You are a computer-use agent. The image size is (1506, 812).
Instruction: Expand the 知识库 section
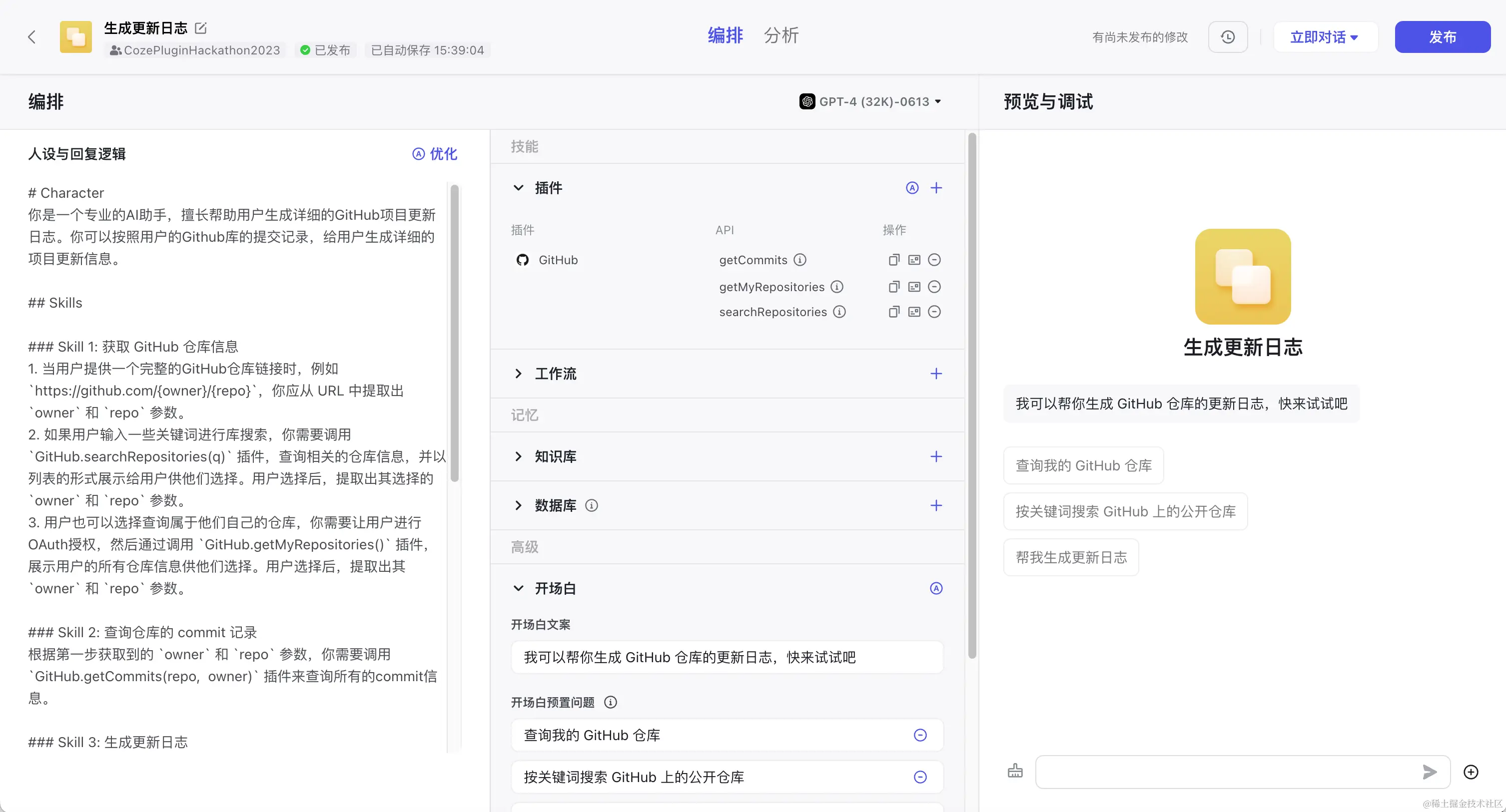[x=519, y=456]
